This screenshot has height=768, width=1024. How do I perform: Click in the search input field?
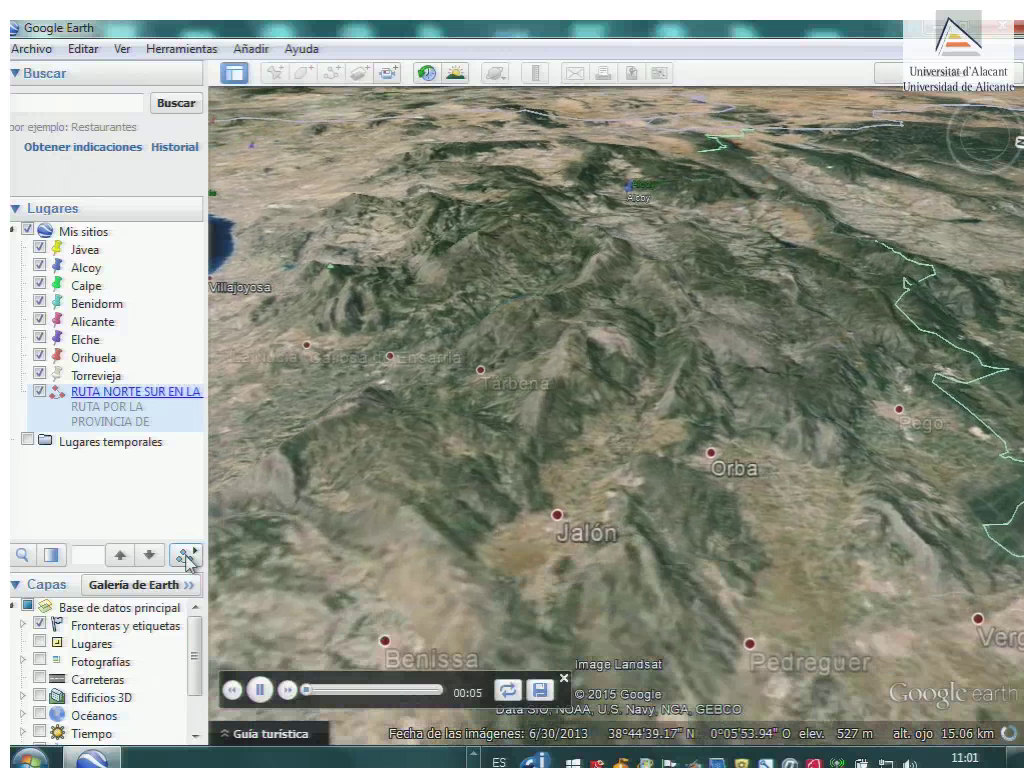click(x=76, y=103)
